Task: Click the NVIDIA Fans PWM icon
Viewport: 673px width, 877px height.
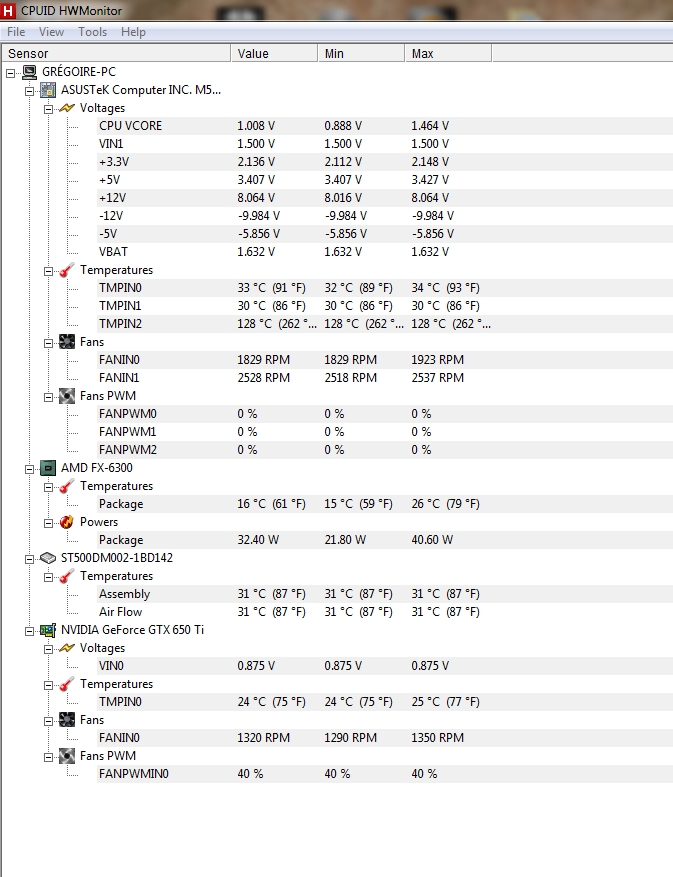Action: (x=67, y=756)
